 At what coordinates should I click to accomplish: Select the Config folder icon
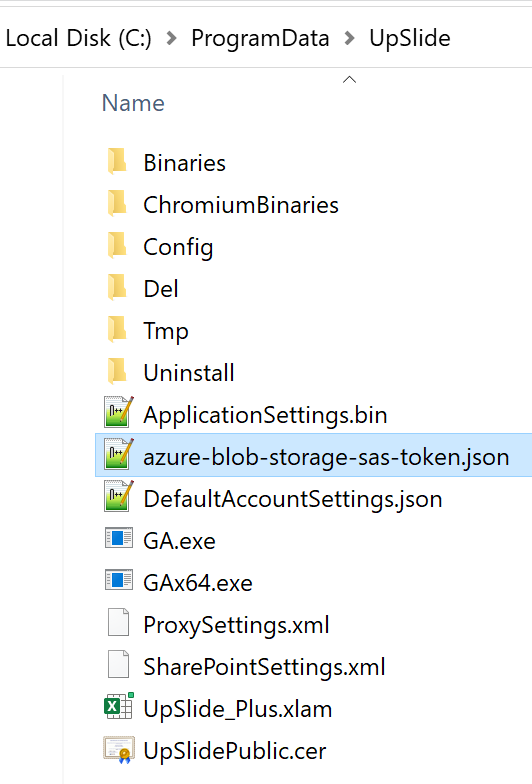118,246
